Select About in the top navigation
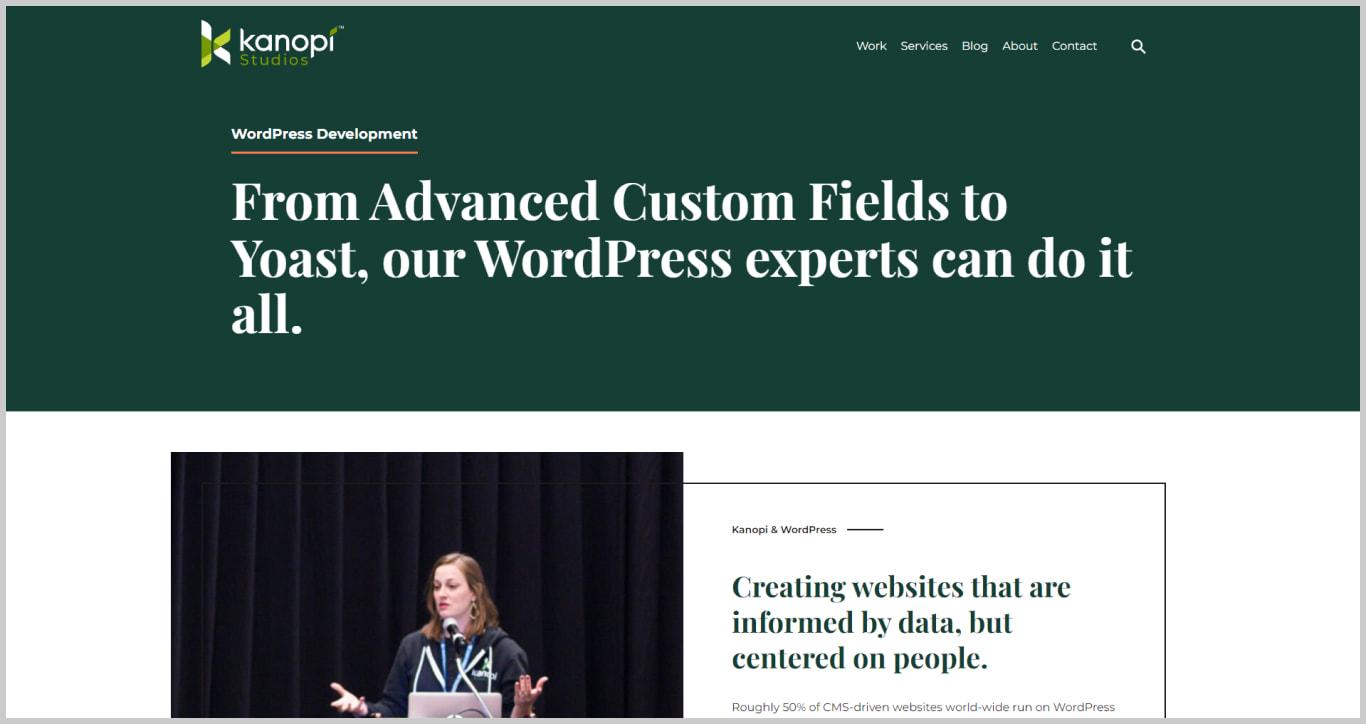Viewport: 1366px width, 724px height. tap(1020, 46)
